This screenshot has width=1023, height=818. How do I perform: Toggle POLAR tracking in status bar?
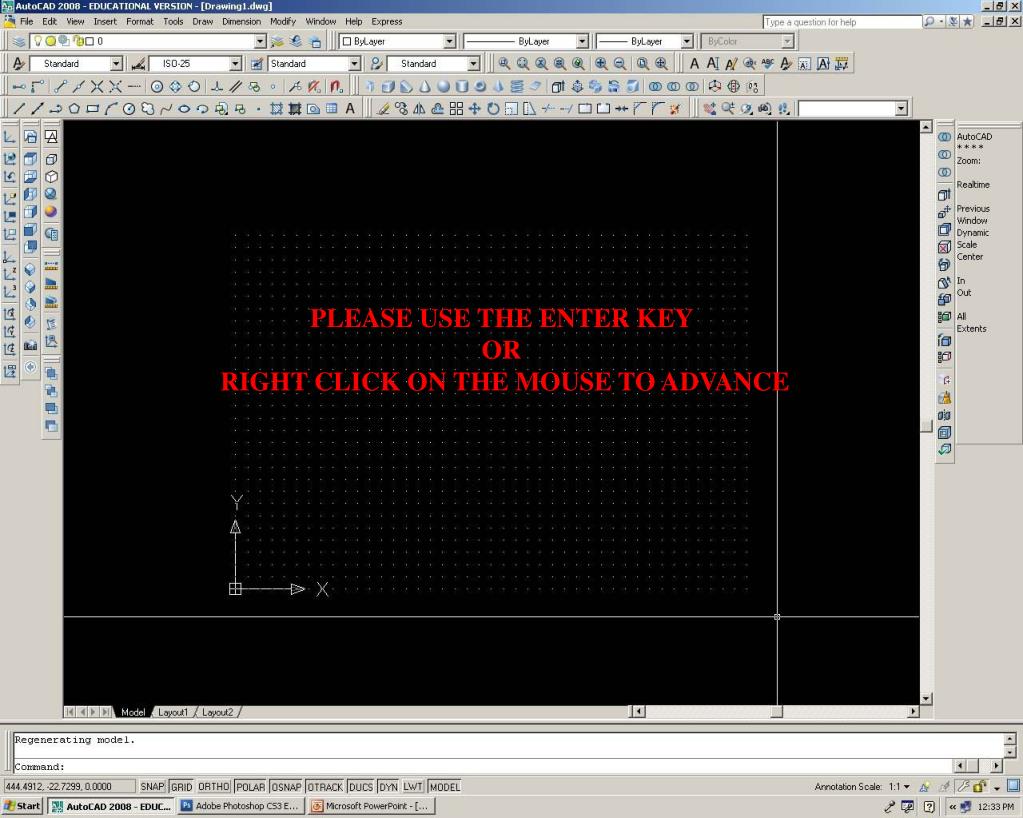tap(250, 787)
